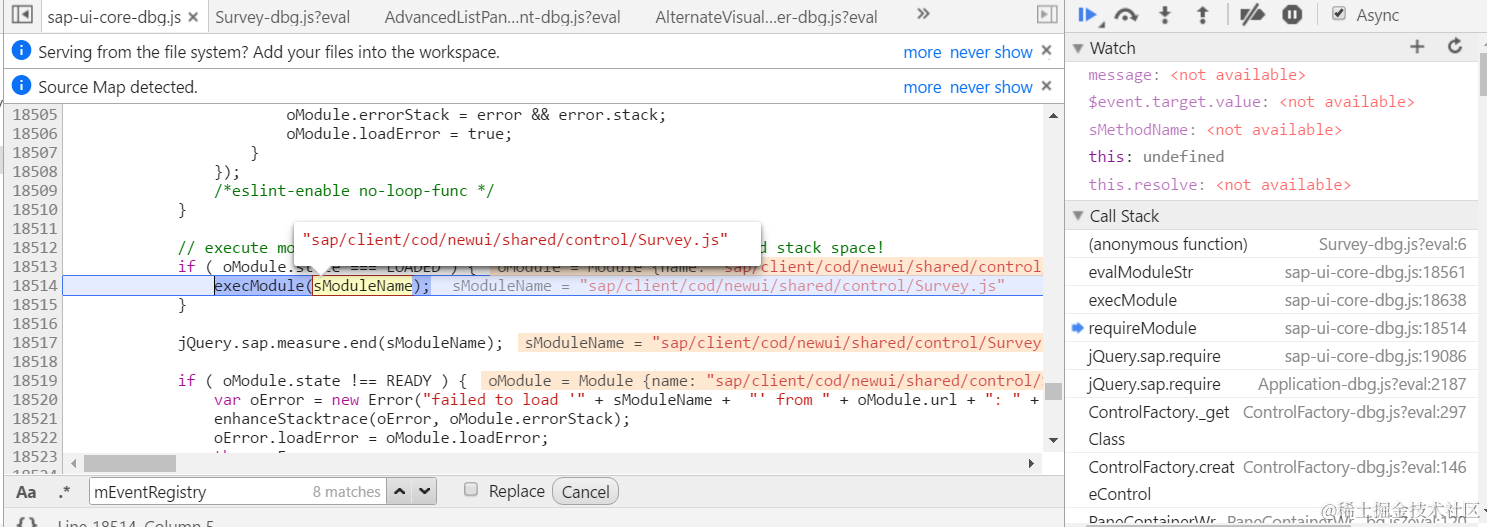Screen dimensions: 1487x527
Task: Dismiss the Source Map detected notice
Action: pyautogui.click(x=1046, y=86)
